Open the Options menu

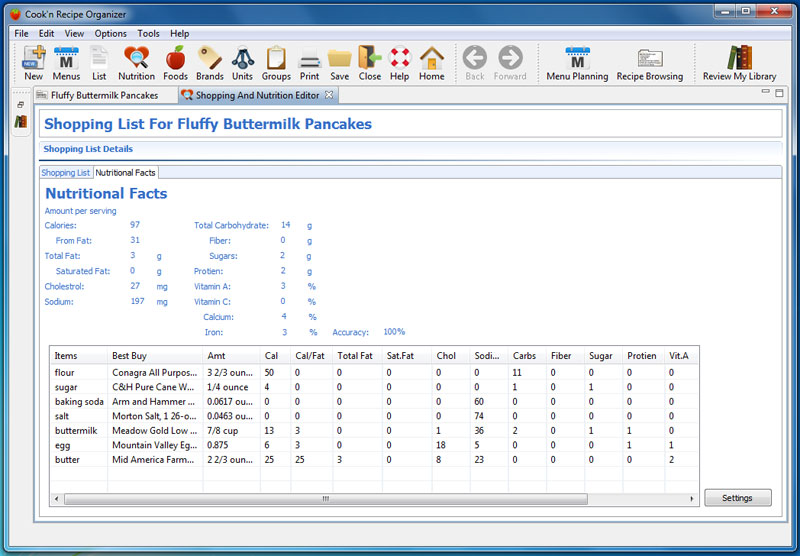(111, 34)
